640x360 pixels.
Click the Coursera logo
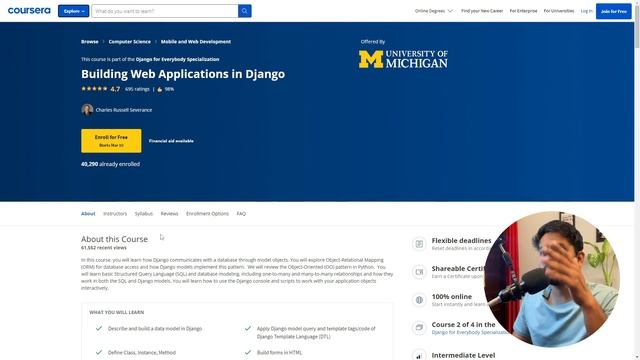coord(29,11)
